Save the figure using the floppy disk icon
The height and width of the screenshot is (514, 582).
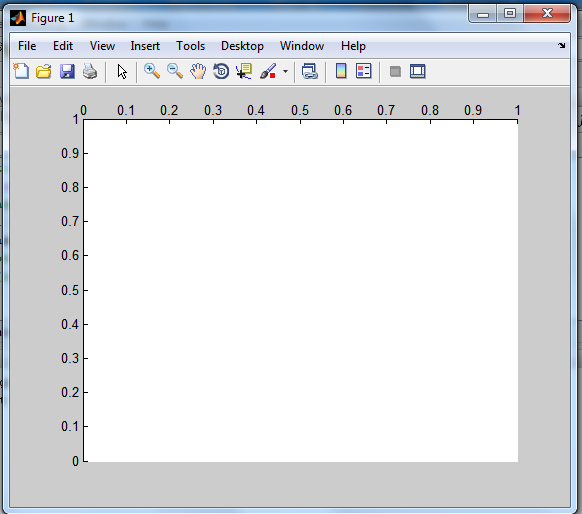(x=67, y=71)
